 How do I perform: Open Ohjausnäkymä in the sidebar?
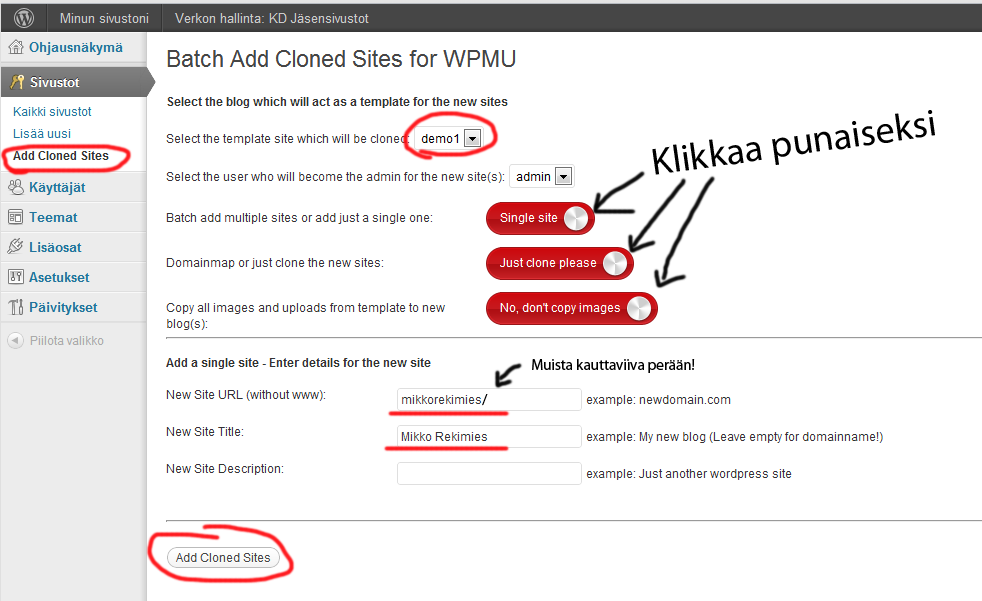pos(76,48)
